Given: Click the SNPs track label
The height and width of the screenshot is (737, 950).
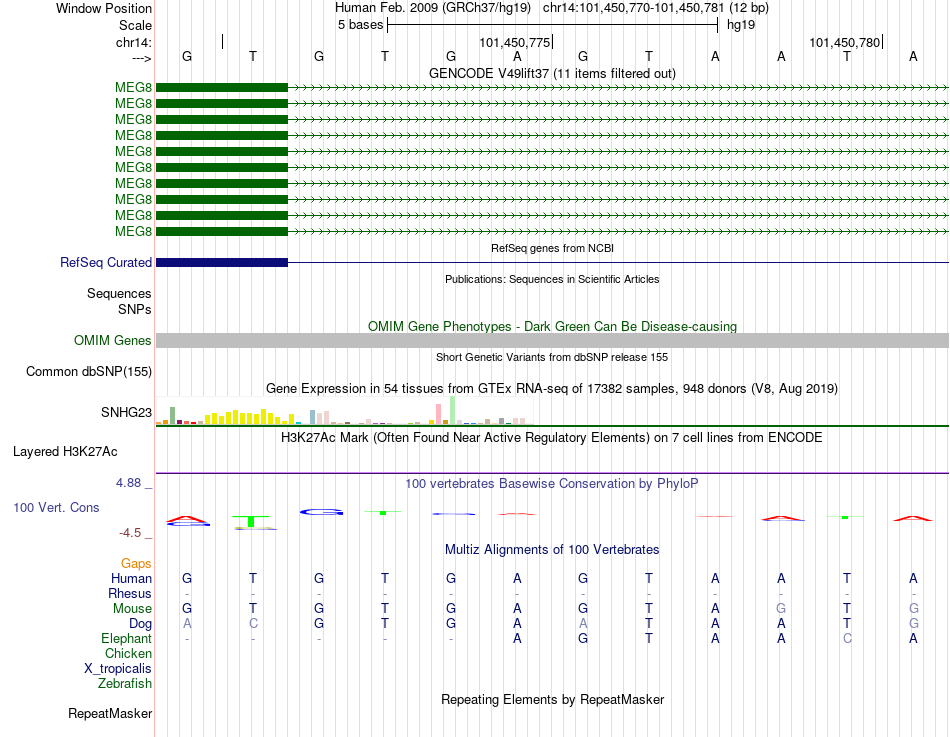Looking at the screenshot, I should click(135, 309).
